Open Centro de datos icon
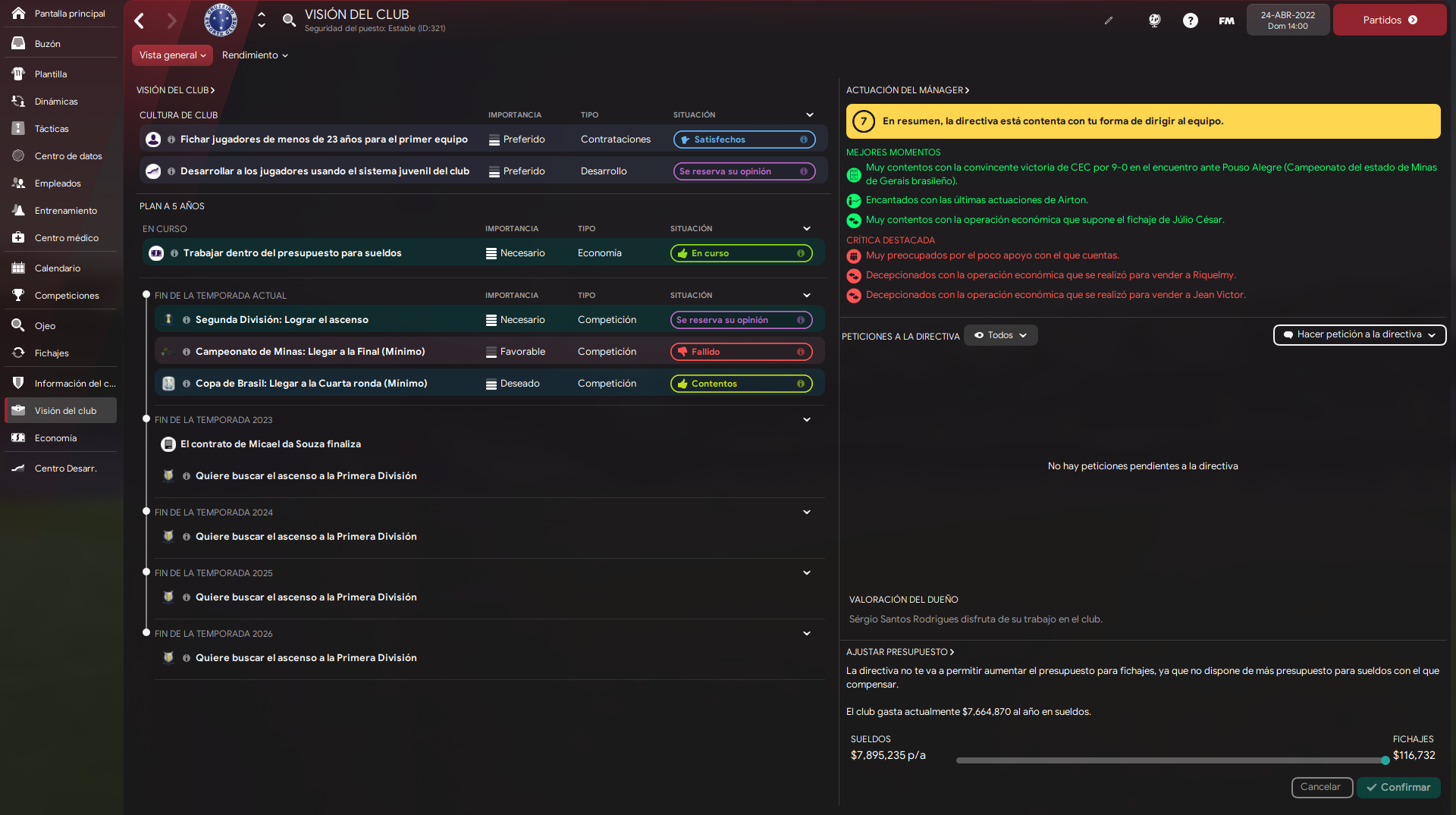Viewport: 1456px width, 815px height. coord(18,155)
